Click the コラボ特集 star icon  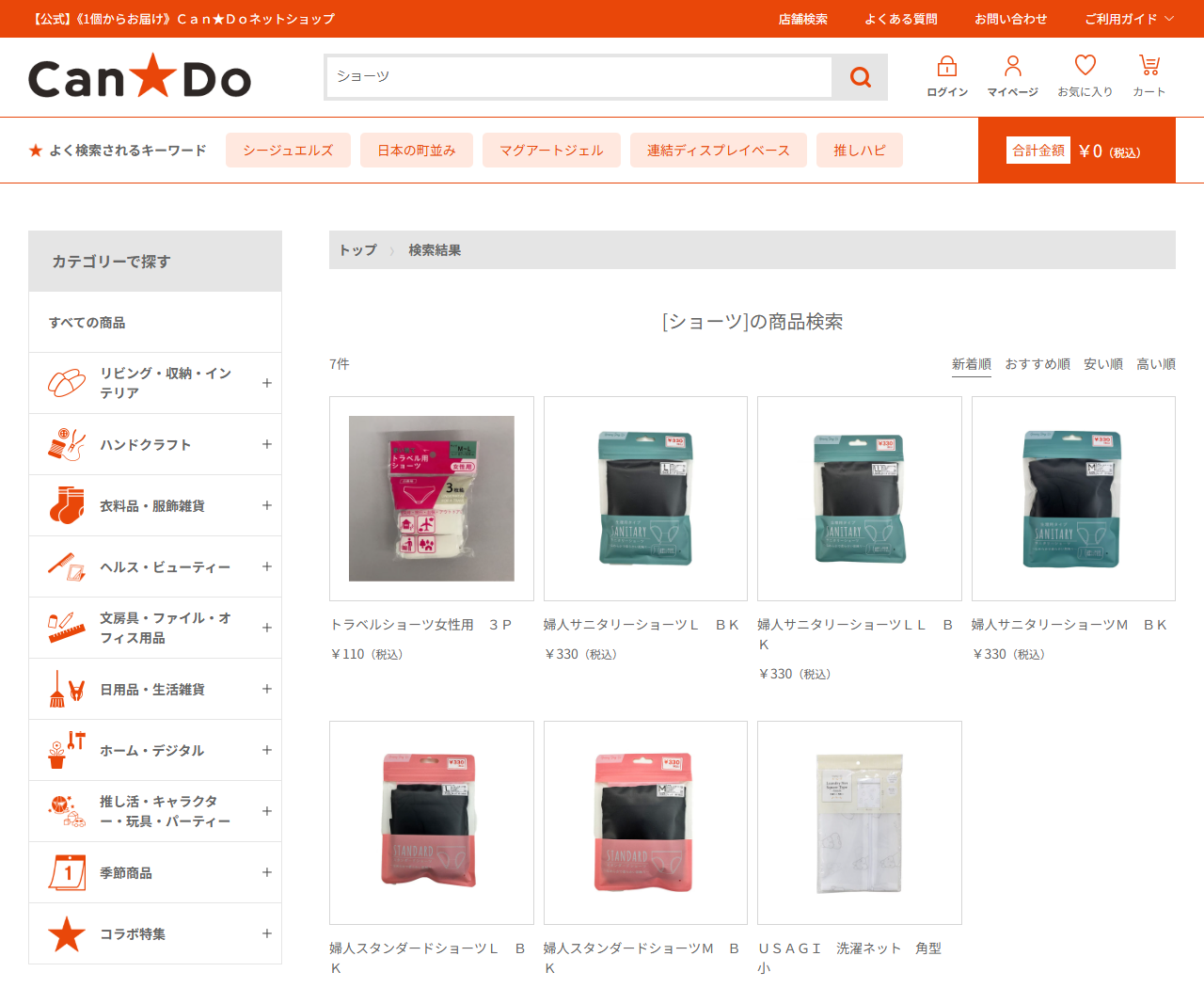(67, 933)
